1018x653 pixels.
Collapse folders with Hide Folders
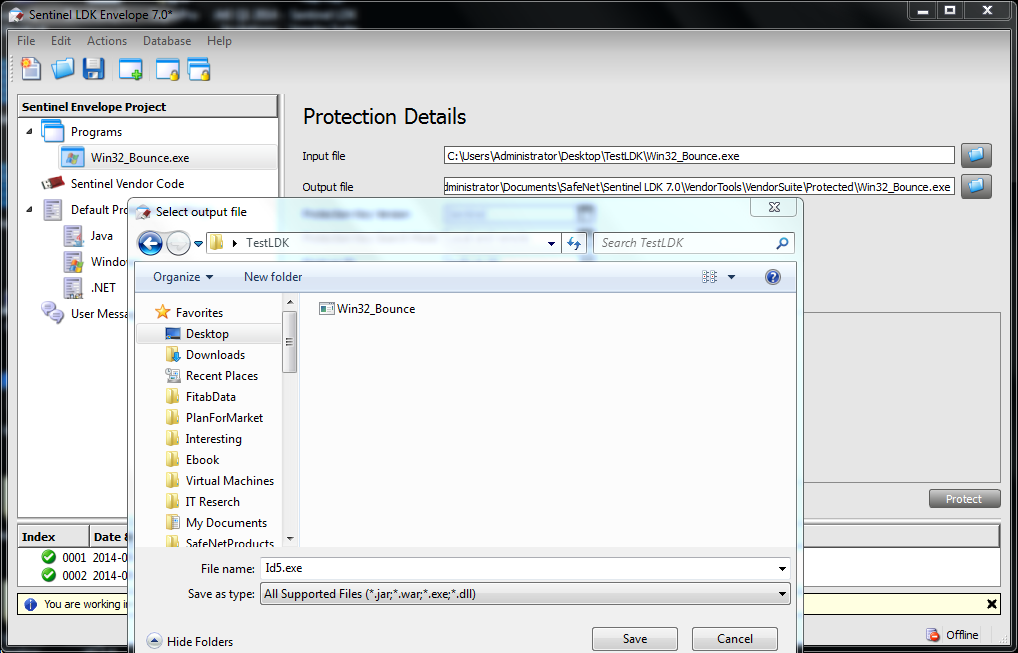tap(189, 641)
